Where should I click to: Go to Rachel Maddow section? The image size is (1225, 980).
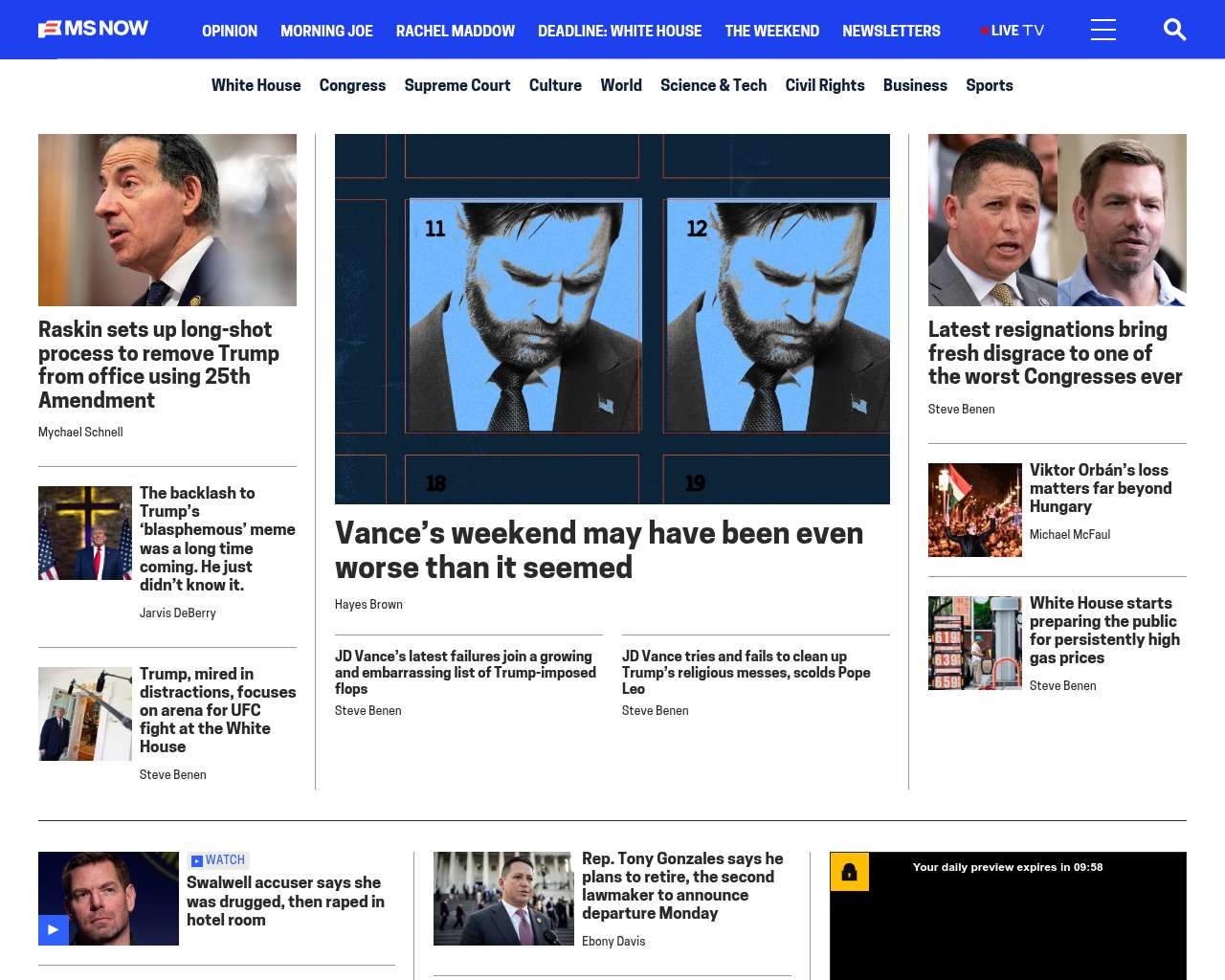455,31
